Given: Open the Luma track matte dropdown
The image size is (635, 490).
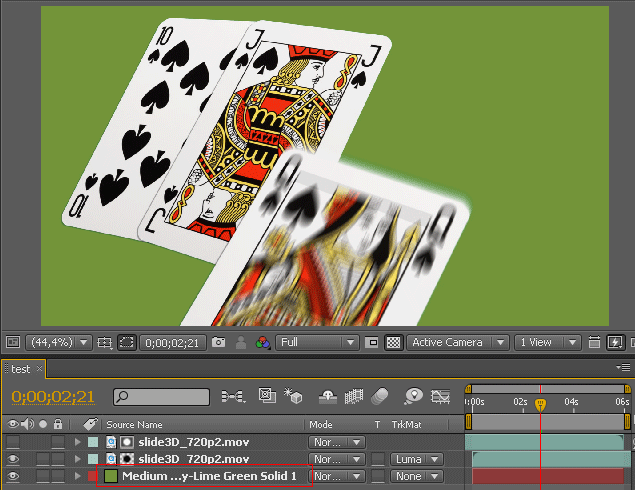Looking at the screenshot, I should [x=417, y=459].
